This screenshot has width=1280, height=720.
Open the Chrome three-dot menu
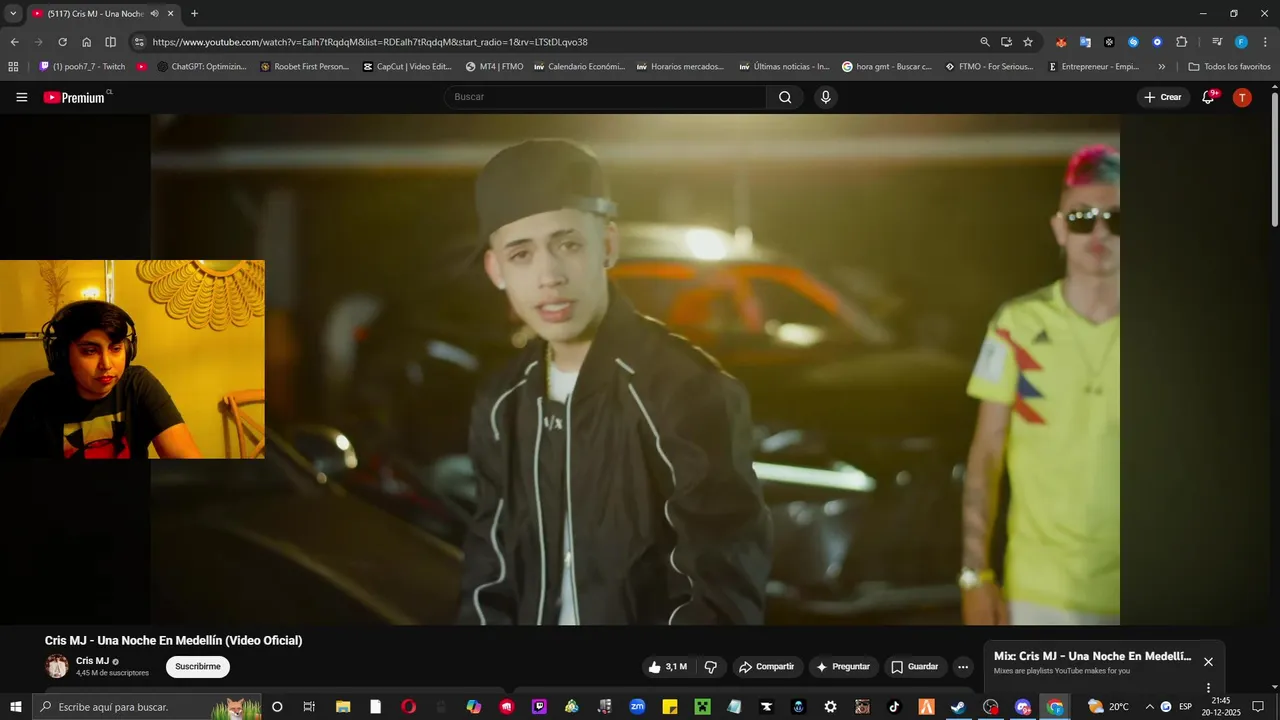tap(1265, 42)
